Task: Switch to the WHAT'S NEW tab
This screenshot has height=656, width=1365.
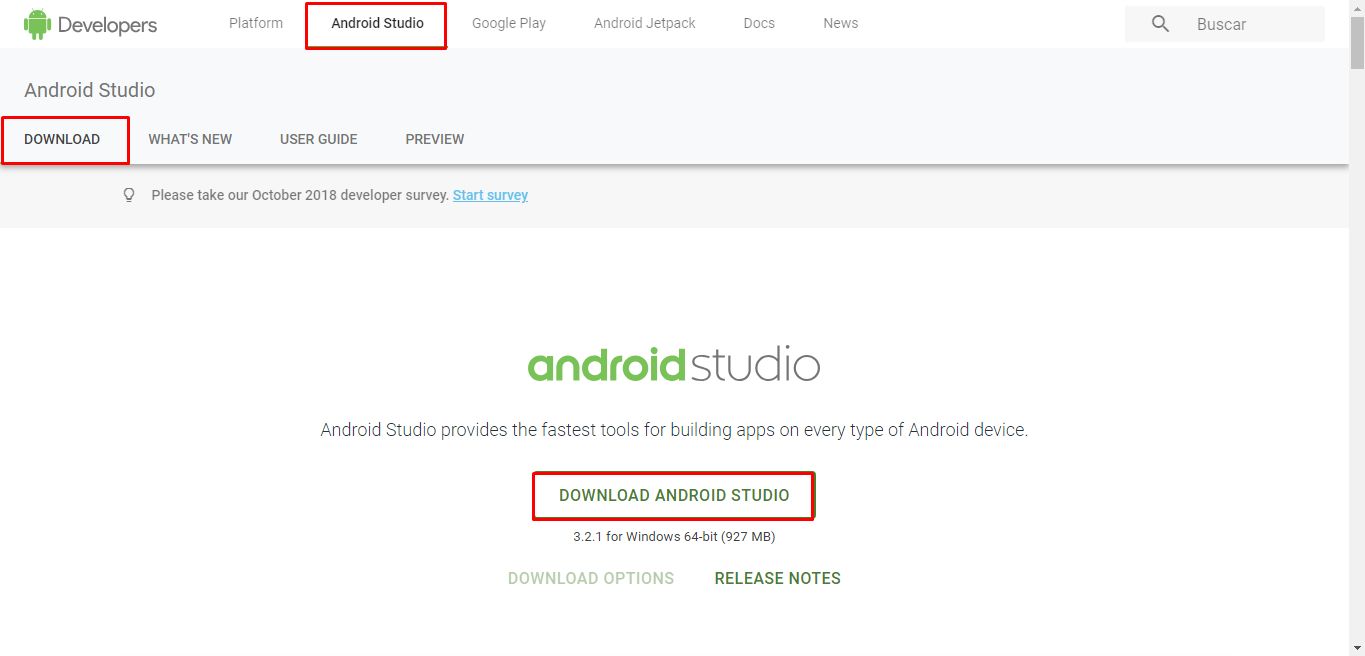Action: pyautogui.click(x=190, y=139)
